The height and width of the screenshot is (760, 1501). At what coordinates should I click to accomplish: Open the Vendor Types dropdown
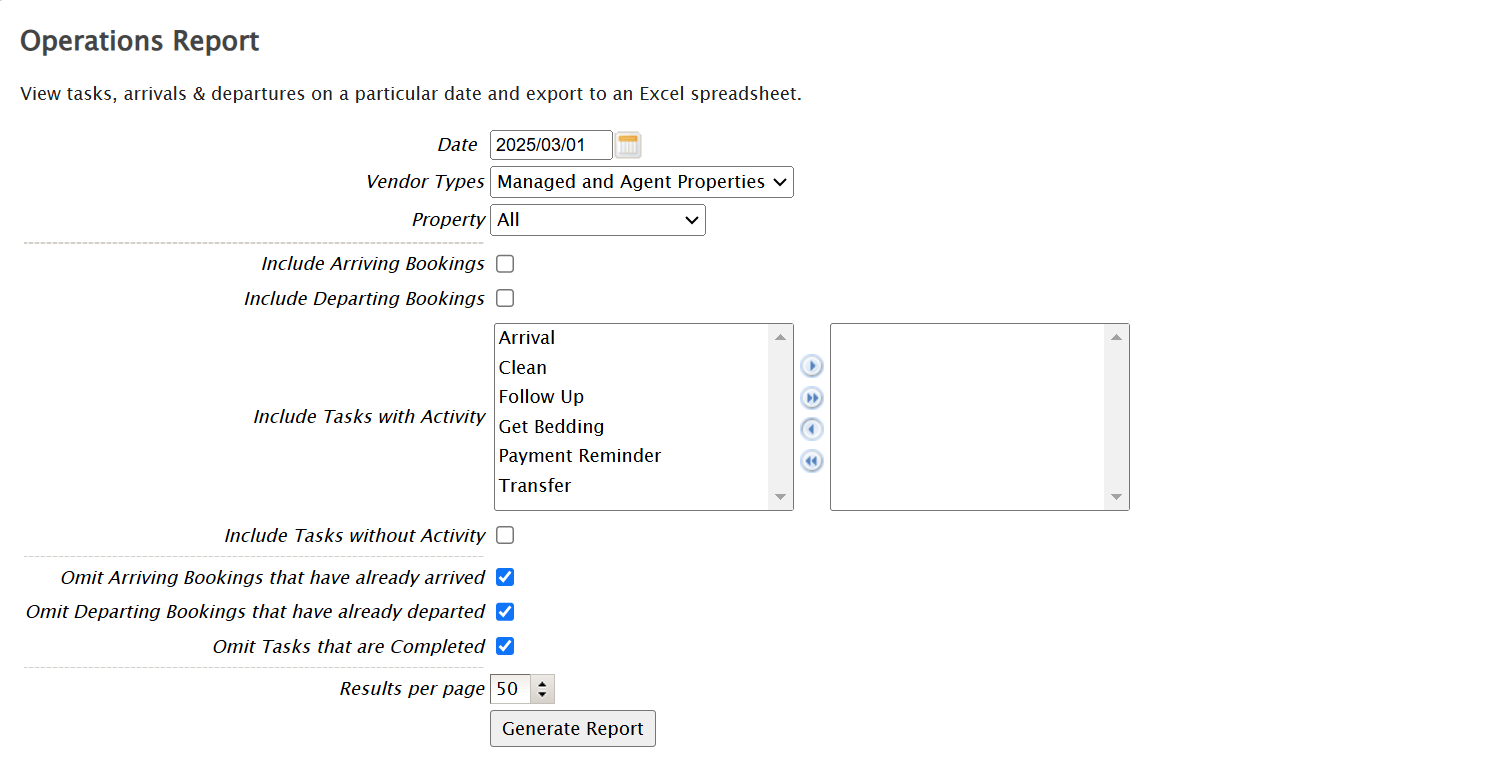click(x=641, y=182)
